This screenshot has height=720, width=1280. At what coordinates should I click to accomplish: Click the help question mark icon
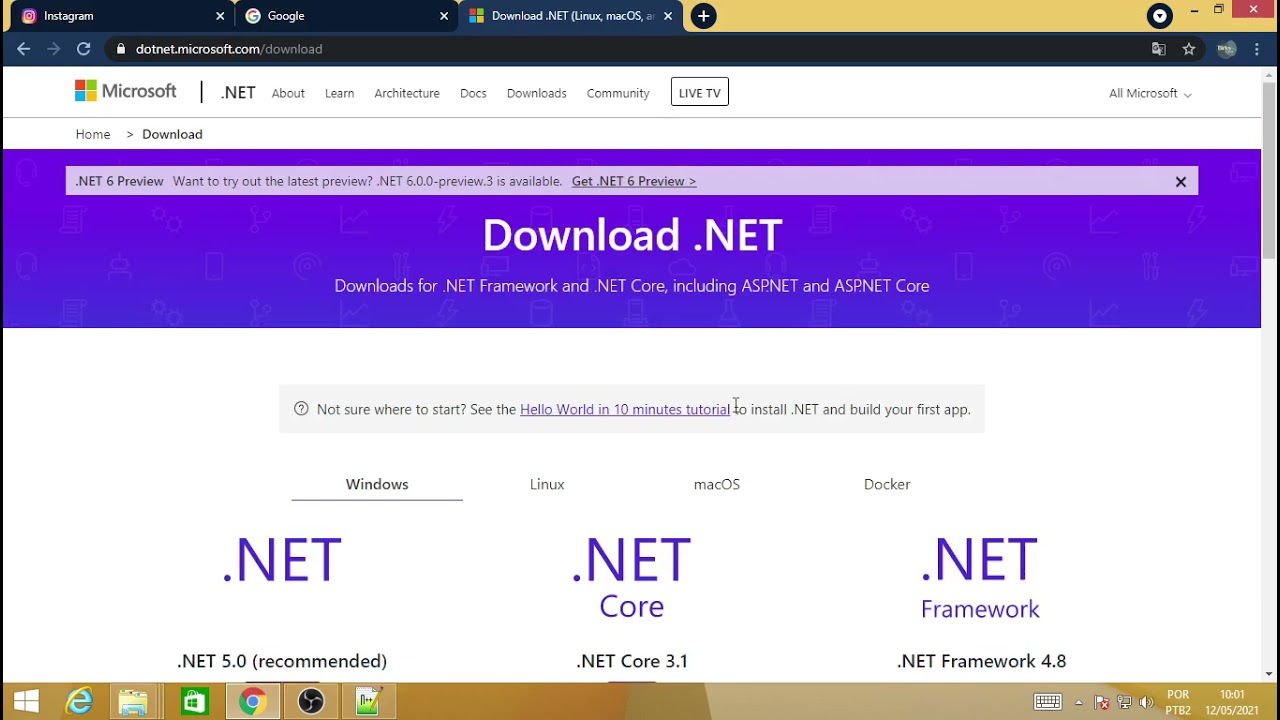[301, 408]
